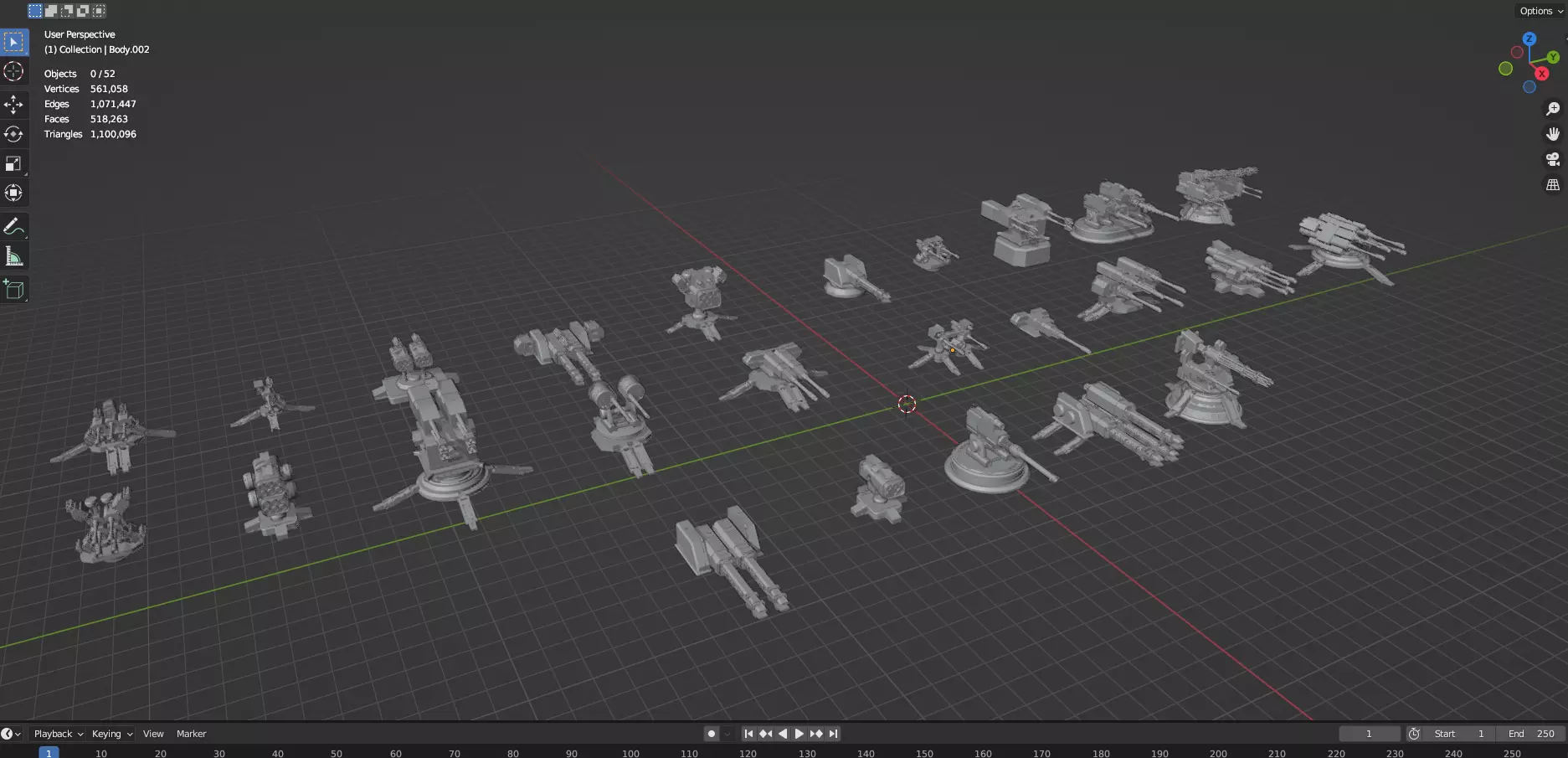Toggle the auto keying record button

click(x=712, y=734)
